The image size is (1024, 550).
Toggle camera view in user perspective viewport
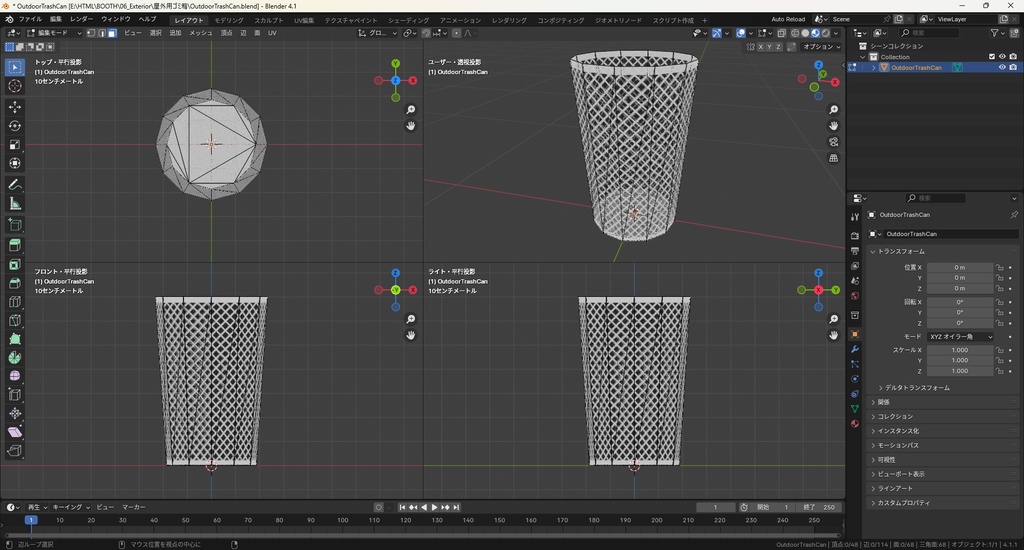pos(834,142)
